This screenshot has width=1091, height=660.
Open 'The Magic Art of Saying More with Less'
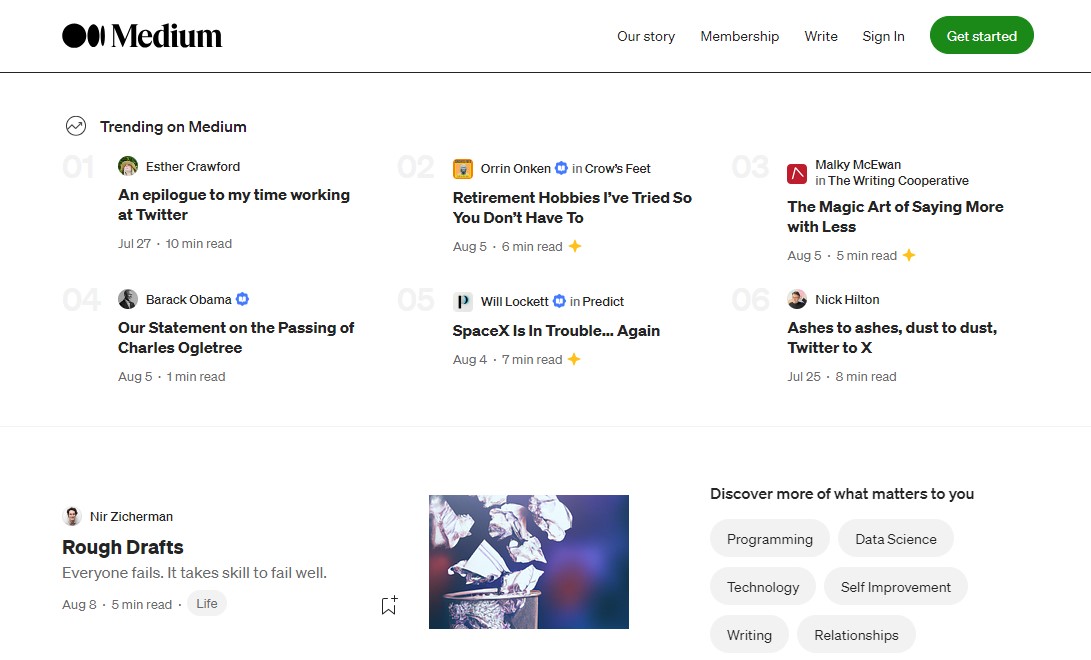coord(895,216)
